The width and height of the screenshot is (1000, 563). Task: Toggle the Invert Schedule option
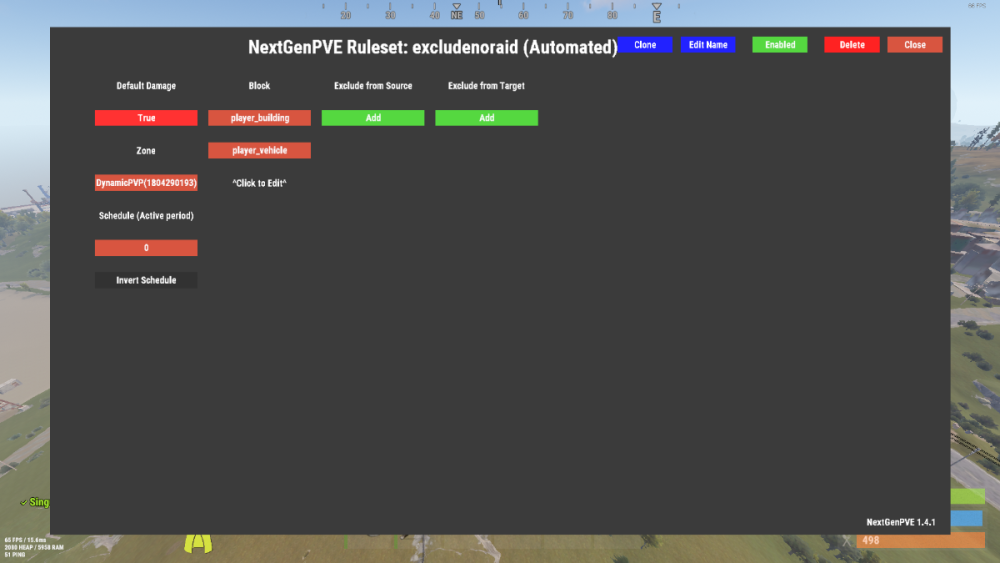146,281
